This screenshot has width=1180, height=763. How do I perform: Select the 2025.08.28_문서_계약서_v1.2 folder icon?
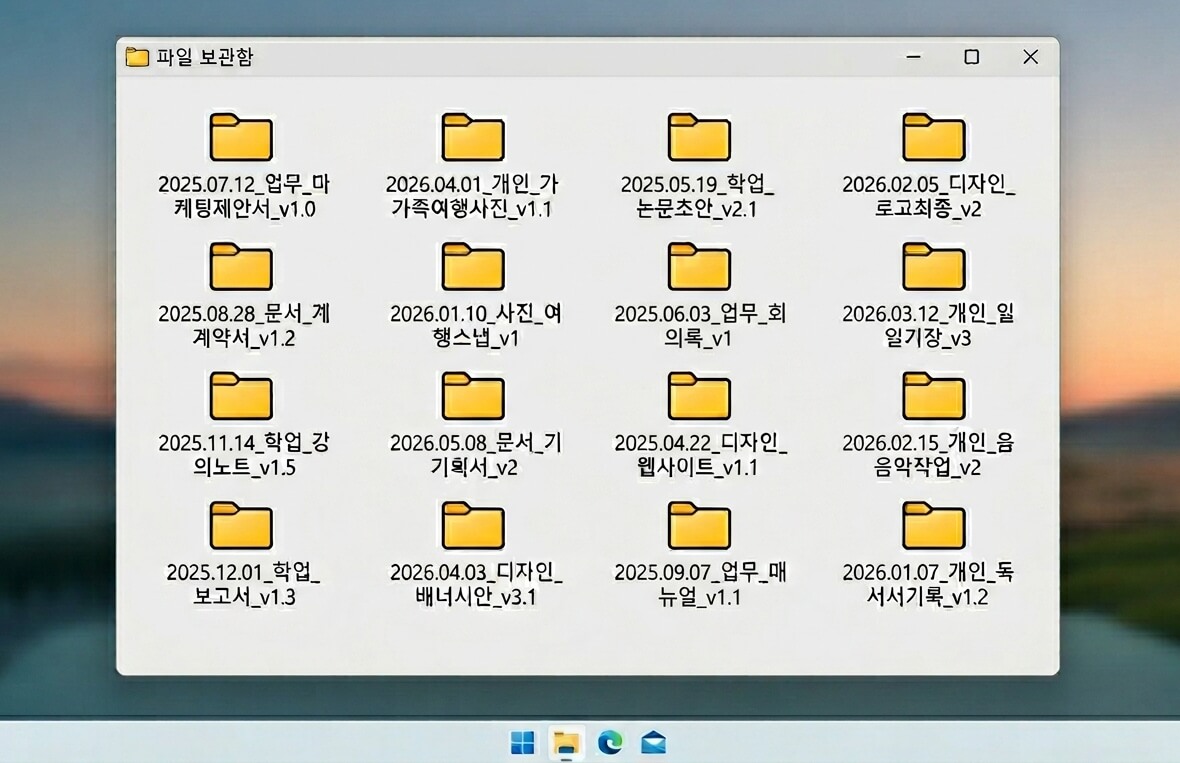(241, 266)
